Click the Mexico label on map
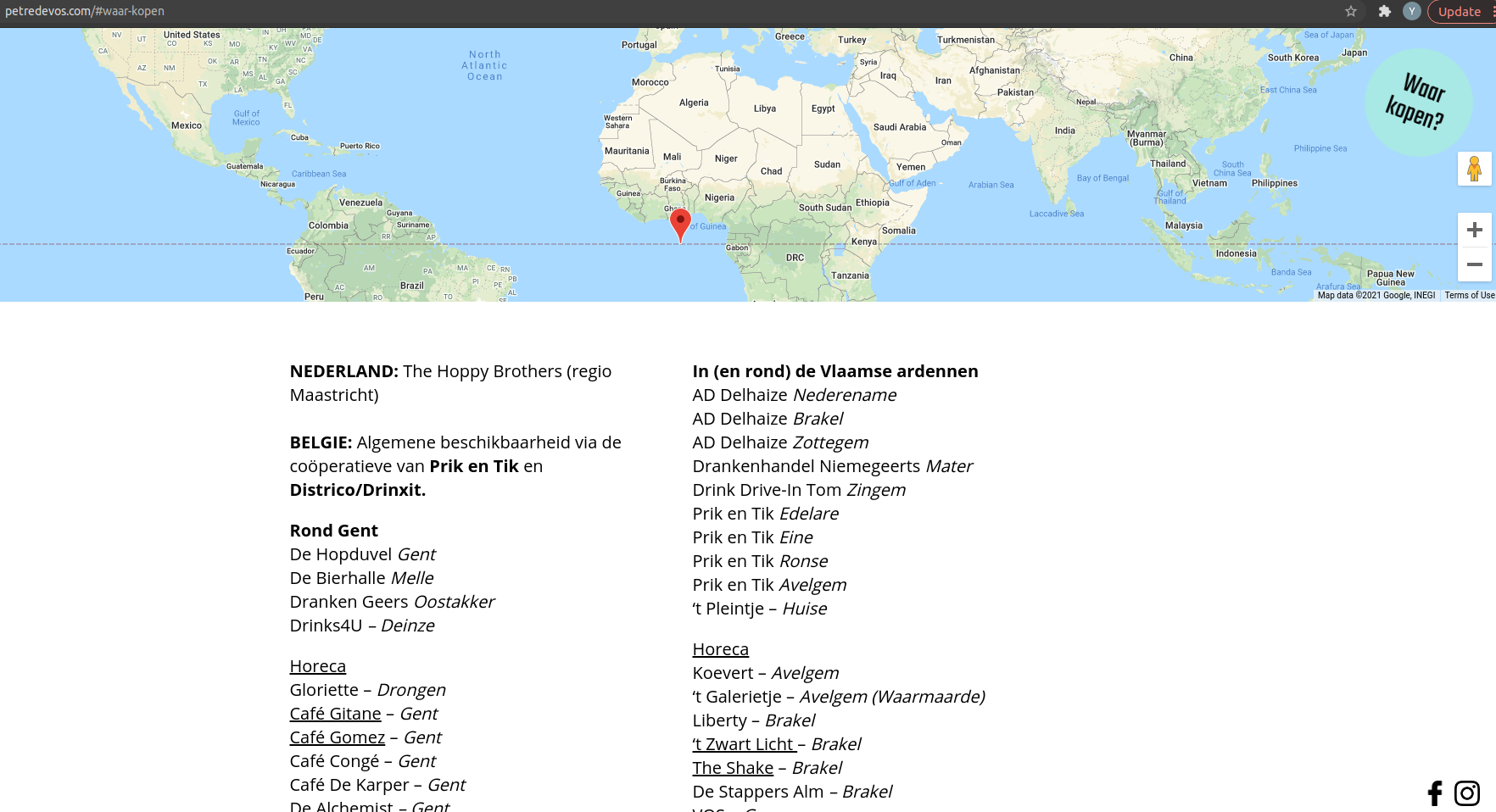 (x=187, y=125)
